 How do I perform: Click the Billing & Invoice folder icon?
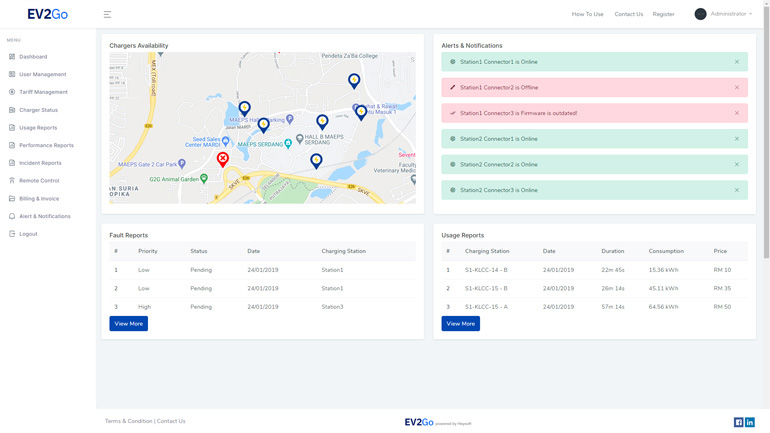(12, 198)
